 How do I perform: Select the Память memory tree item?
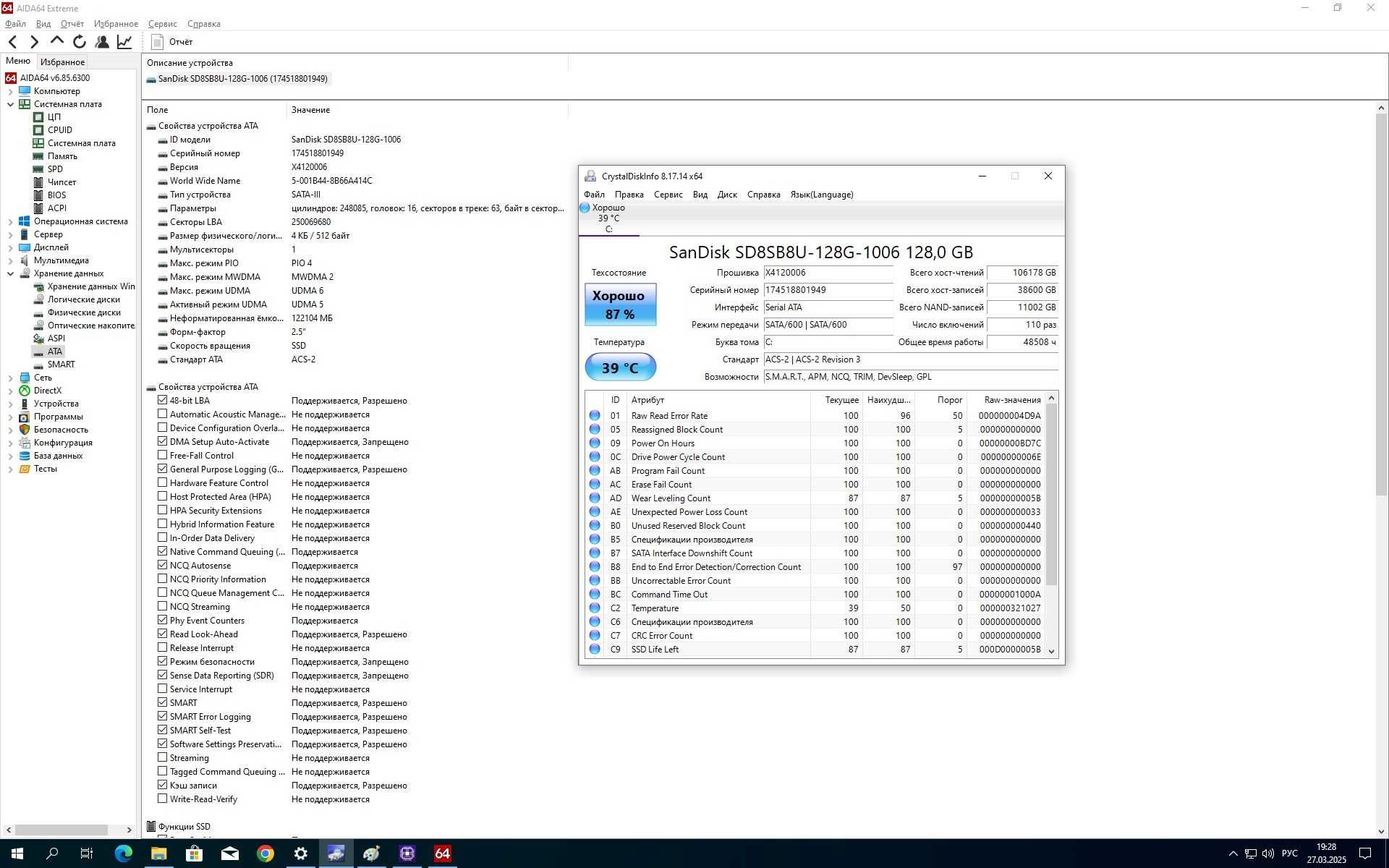tap(62, 156)
